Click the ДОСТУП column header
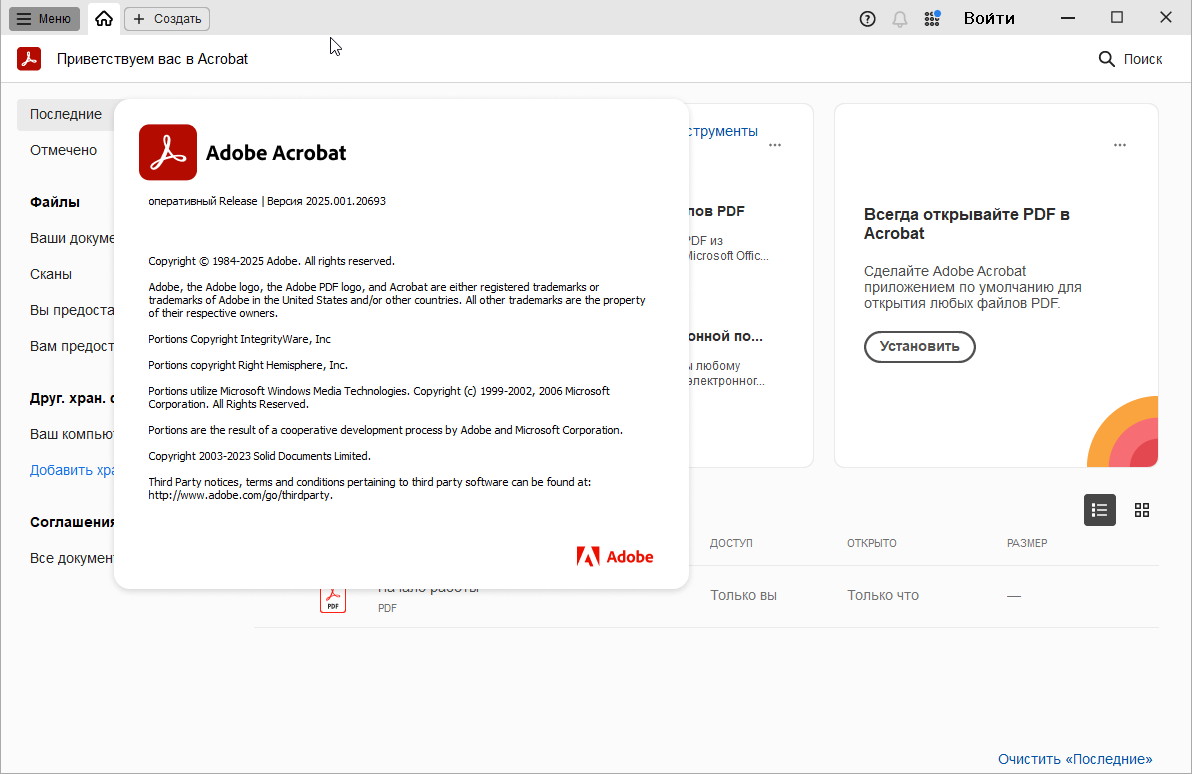 731,543
